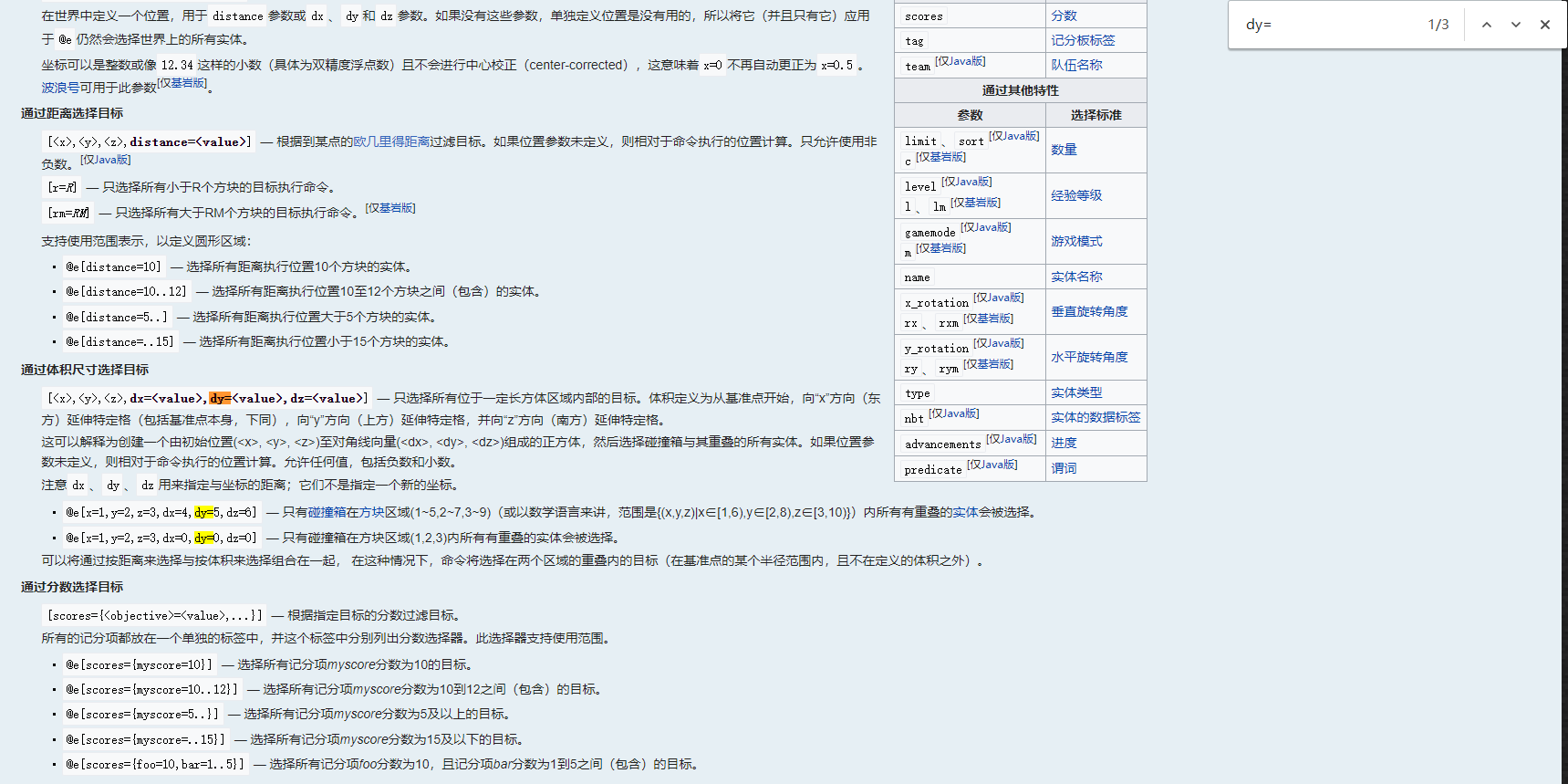
Task: Open the 进度 link in table
Action: click(x=1064, y=443)
